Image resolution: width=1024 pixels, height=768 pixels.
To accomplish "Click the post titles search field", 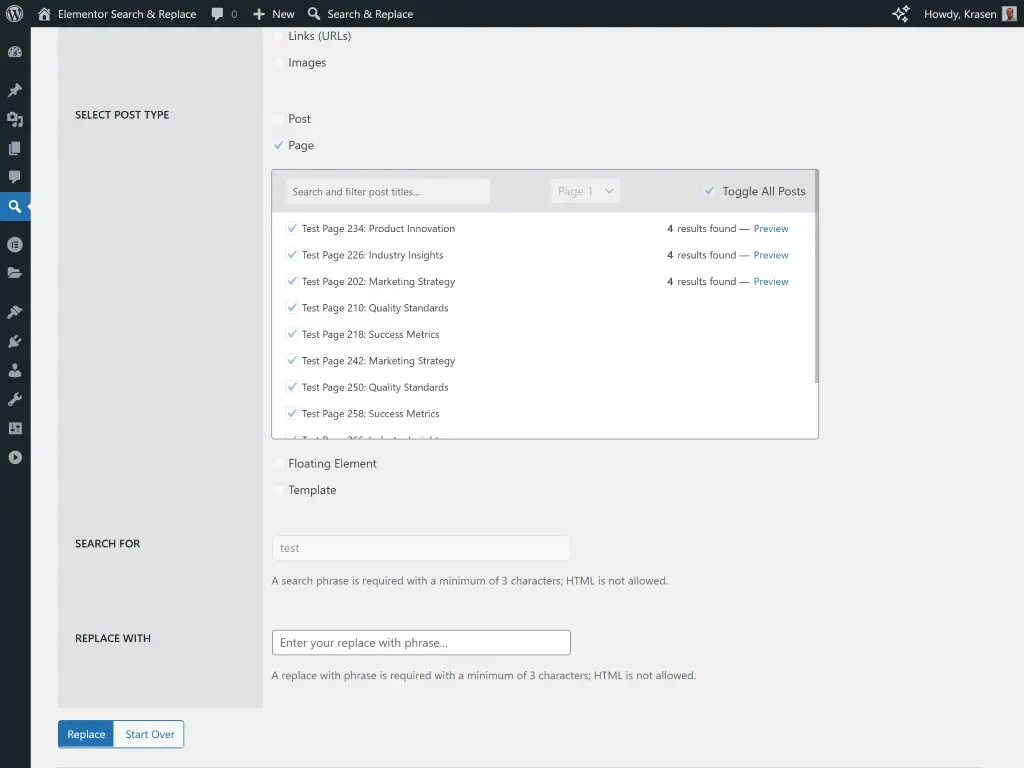I will click(x=389, y=190).
